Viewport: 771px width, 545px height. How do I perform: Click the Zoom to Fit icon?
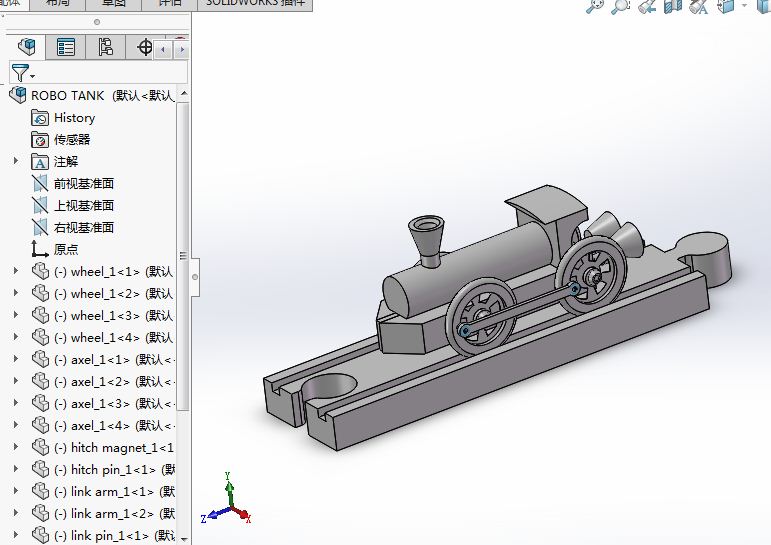(x=594, y=6)
